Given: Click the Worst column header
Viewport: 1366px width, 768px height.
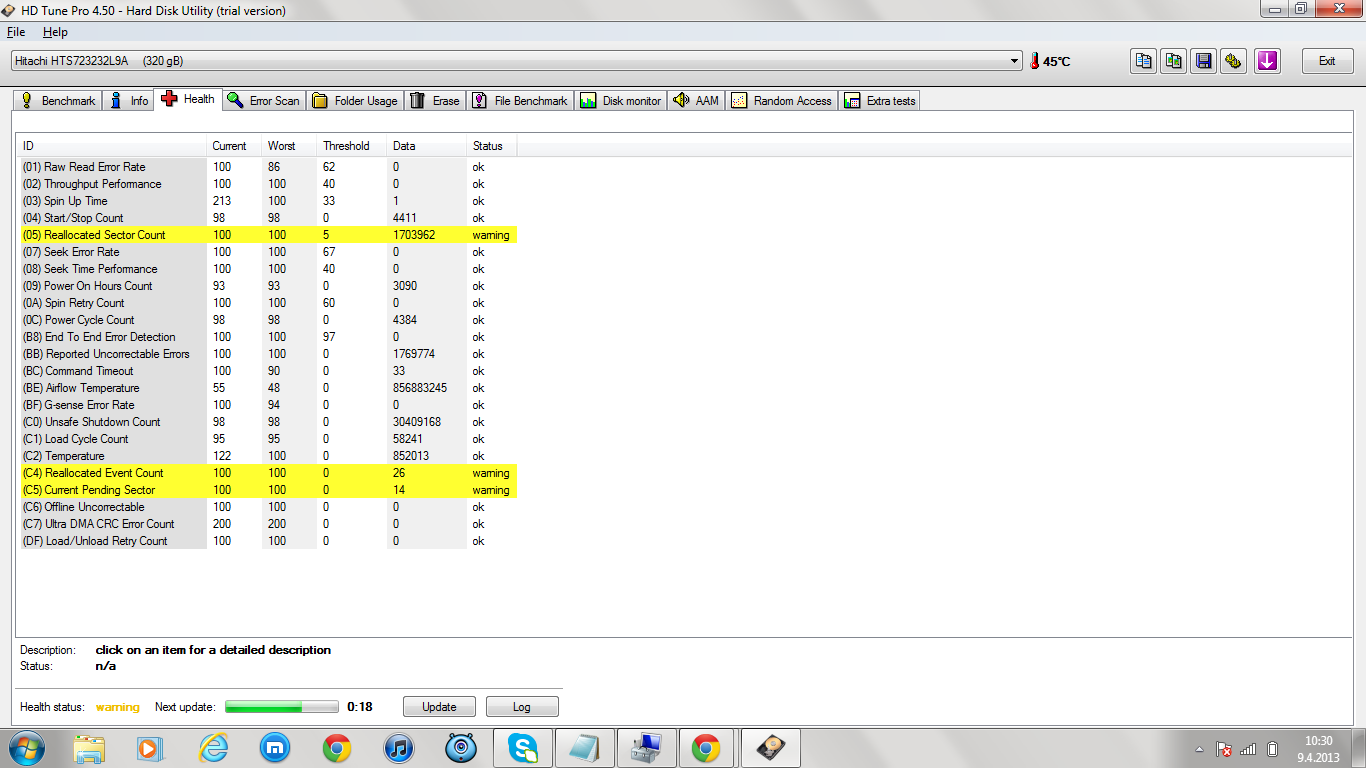Looking at the screenshot, I should tap(289, 146).
